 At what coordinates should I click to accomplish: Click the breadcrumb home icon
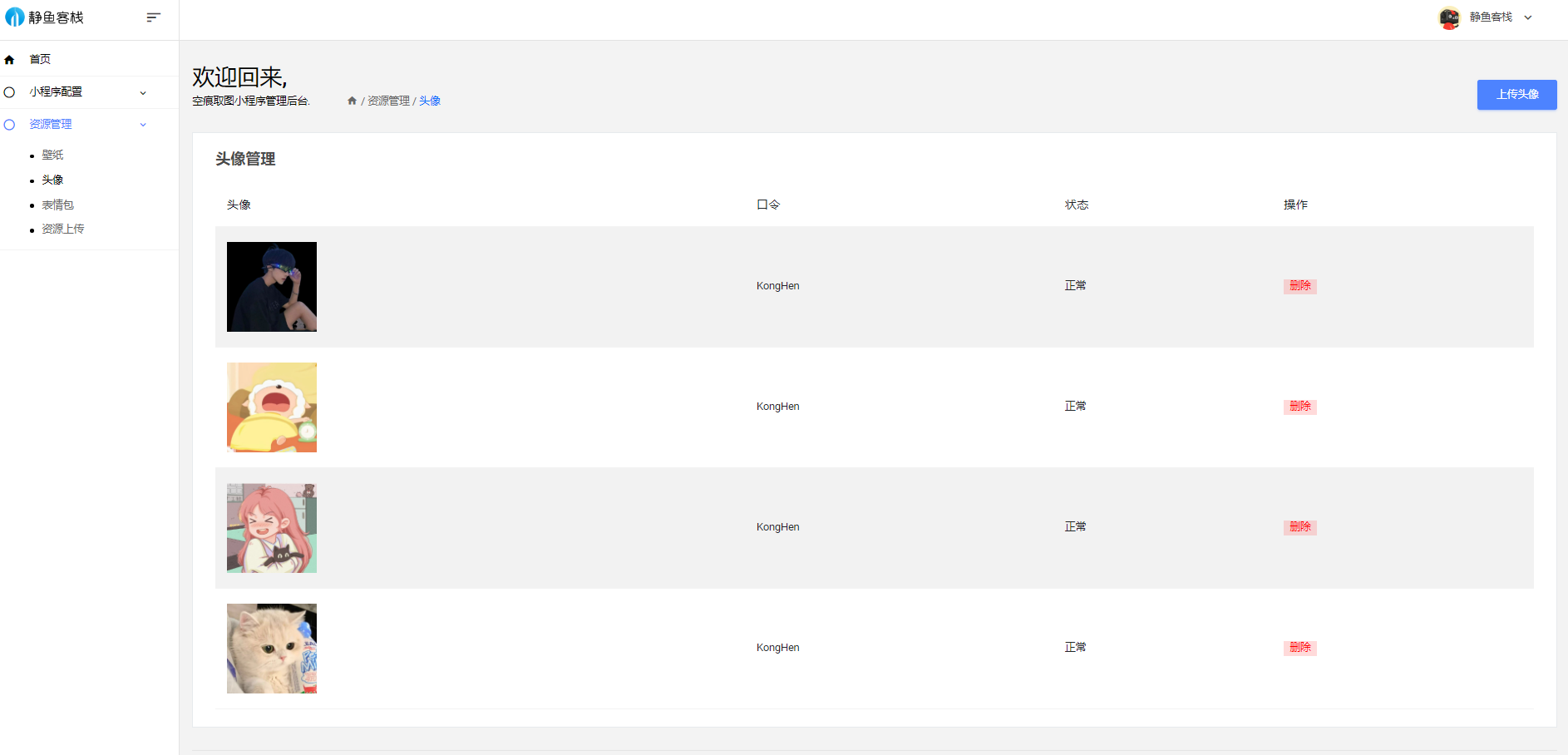click(x=352, y=101)
